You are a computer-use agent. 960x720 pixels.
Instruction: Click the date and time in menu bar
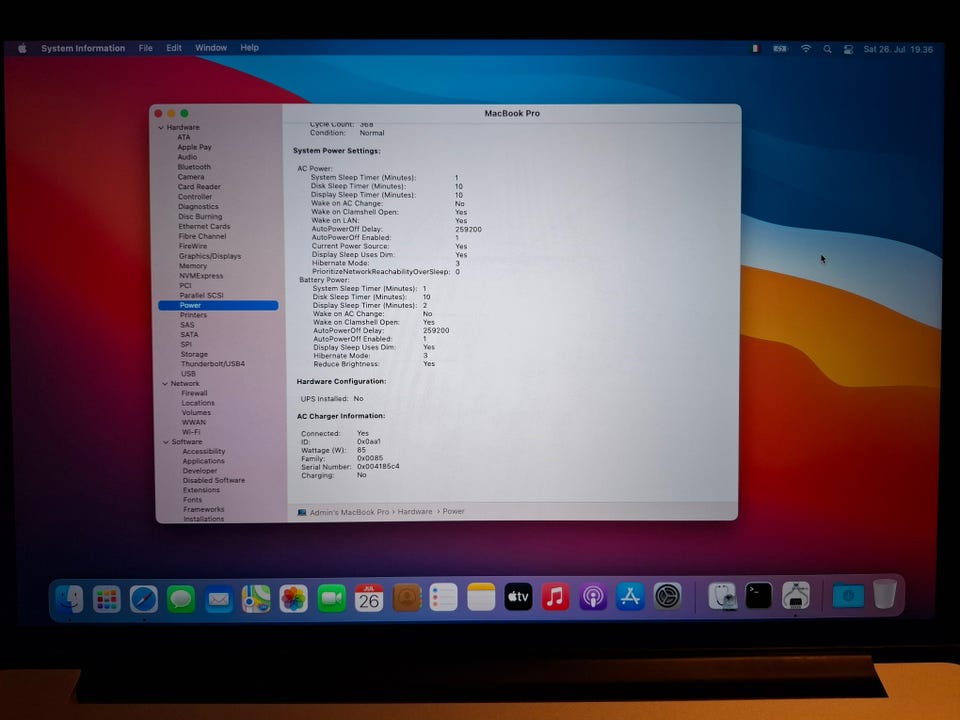898,50
